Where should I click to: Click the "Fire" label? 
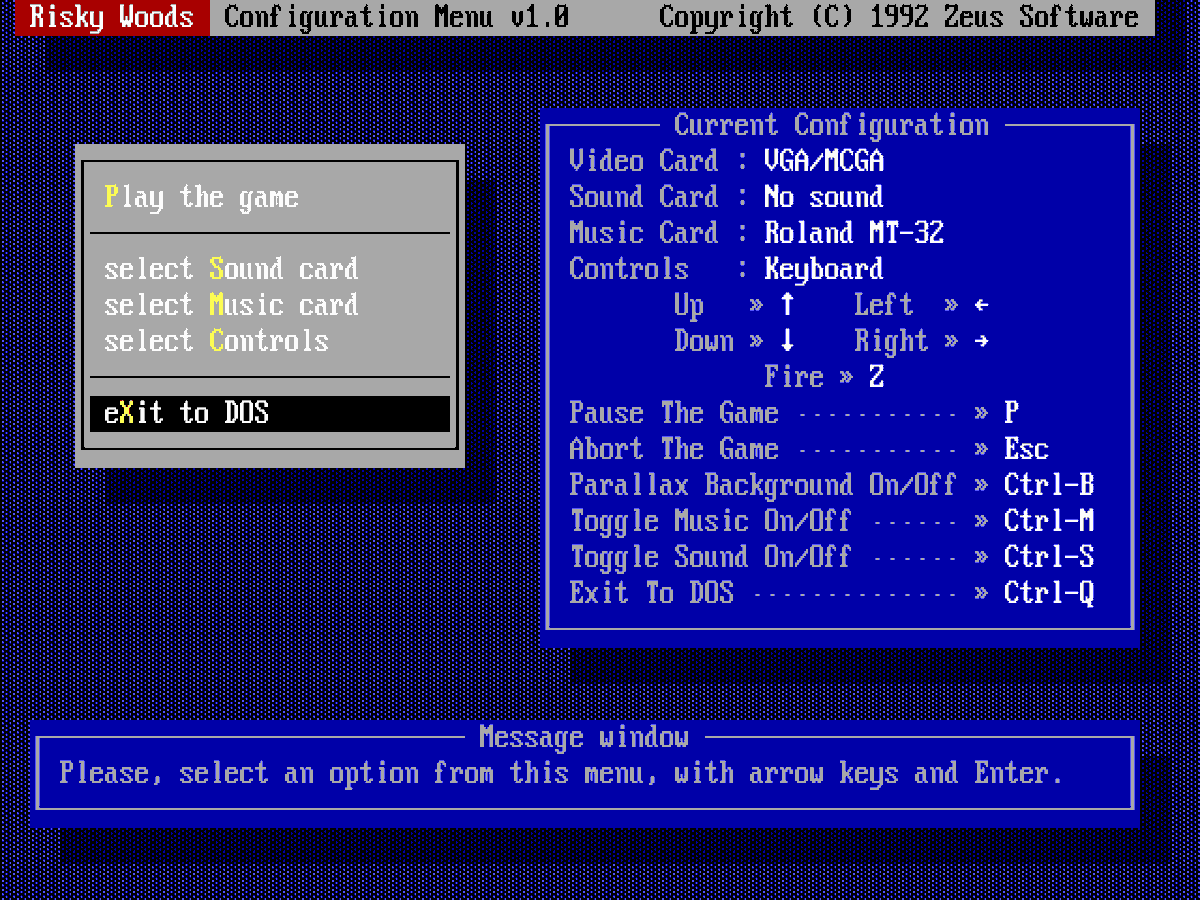click(794, 377)
